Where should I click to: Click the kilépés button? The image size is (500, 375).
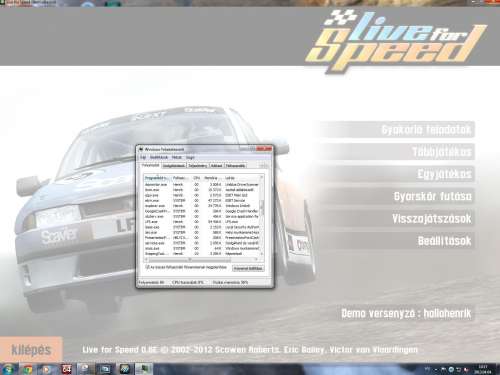(x=31, y=350)
